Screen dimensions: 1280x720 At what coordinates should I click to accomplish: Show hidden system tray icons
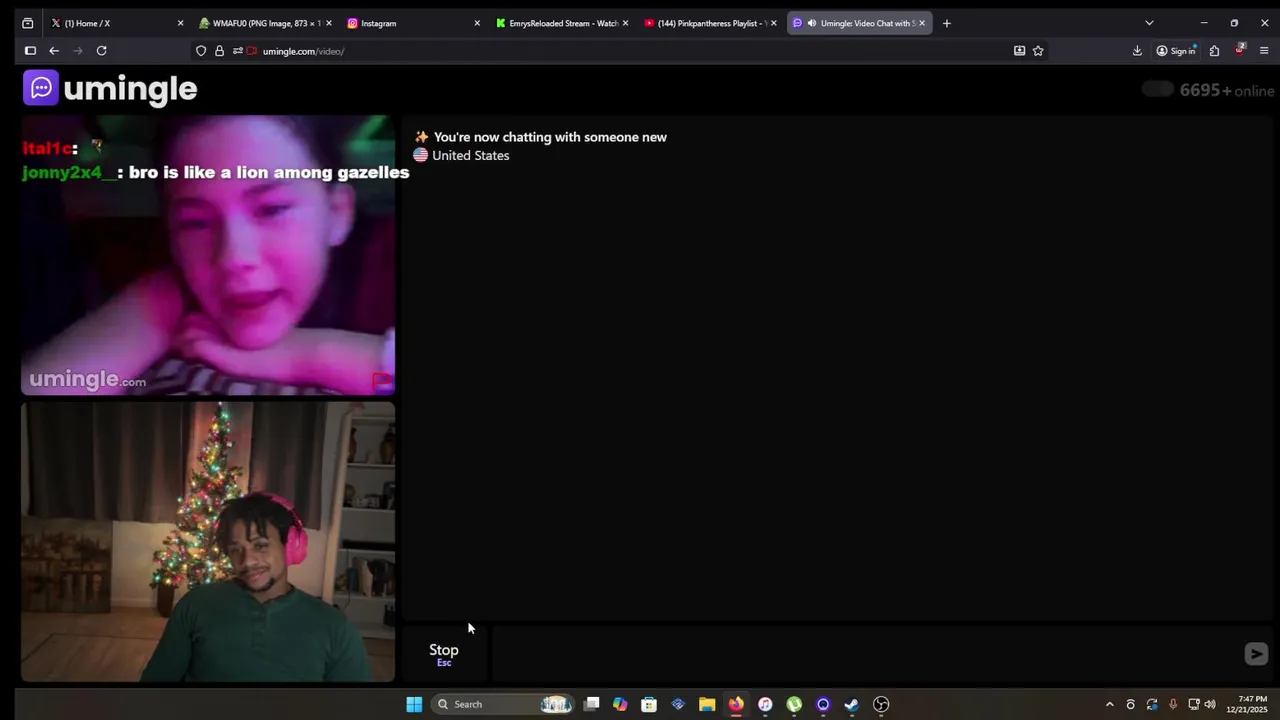[x=1109, y=704]
